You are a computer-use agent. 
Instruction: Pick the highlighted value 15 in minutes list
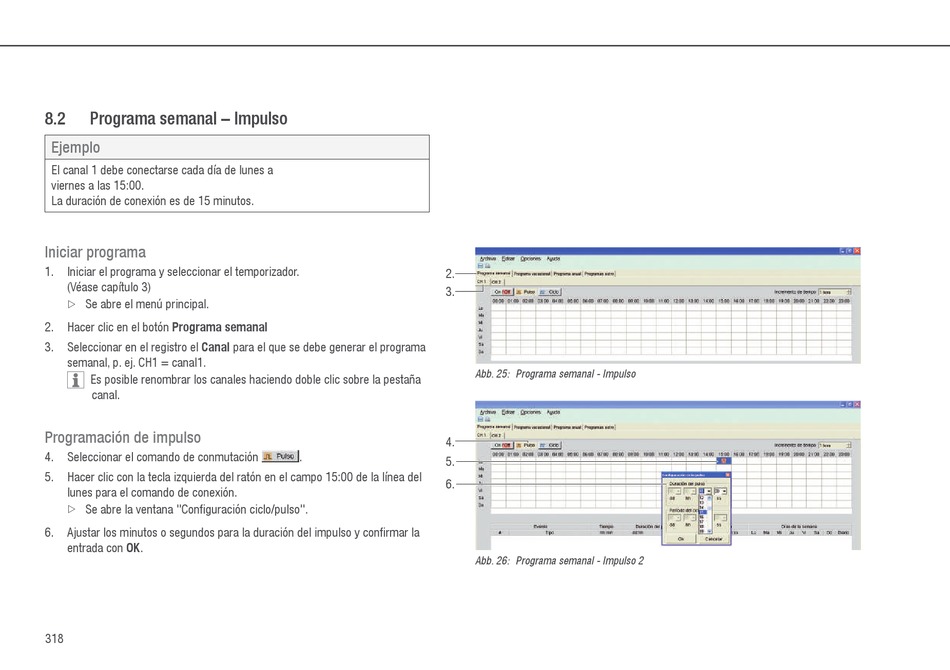703,512
